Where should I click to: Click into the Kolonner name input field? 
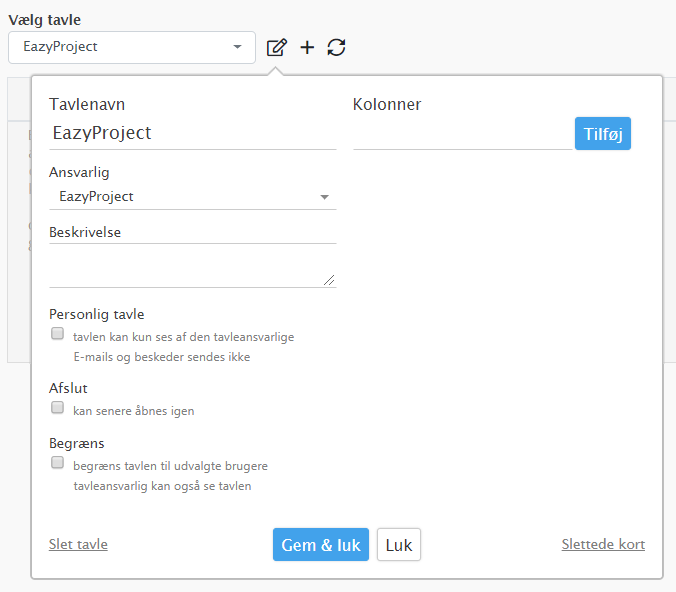click(x=463, y=134)
